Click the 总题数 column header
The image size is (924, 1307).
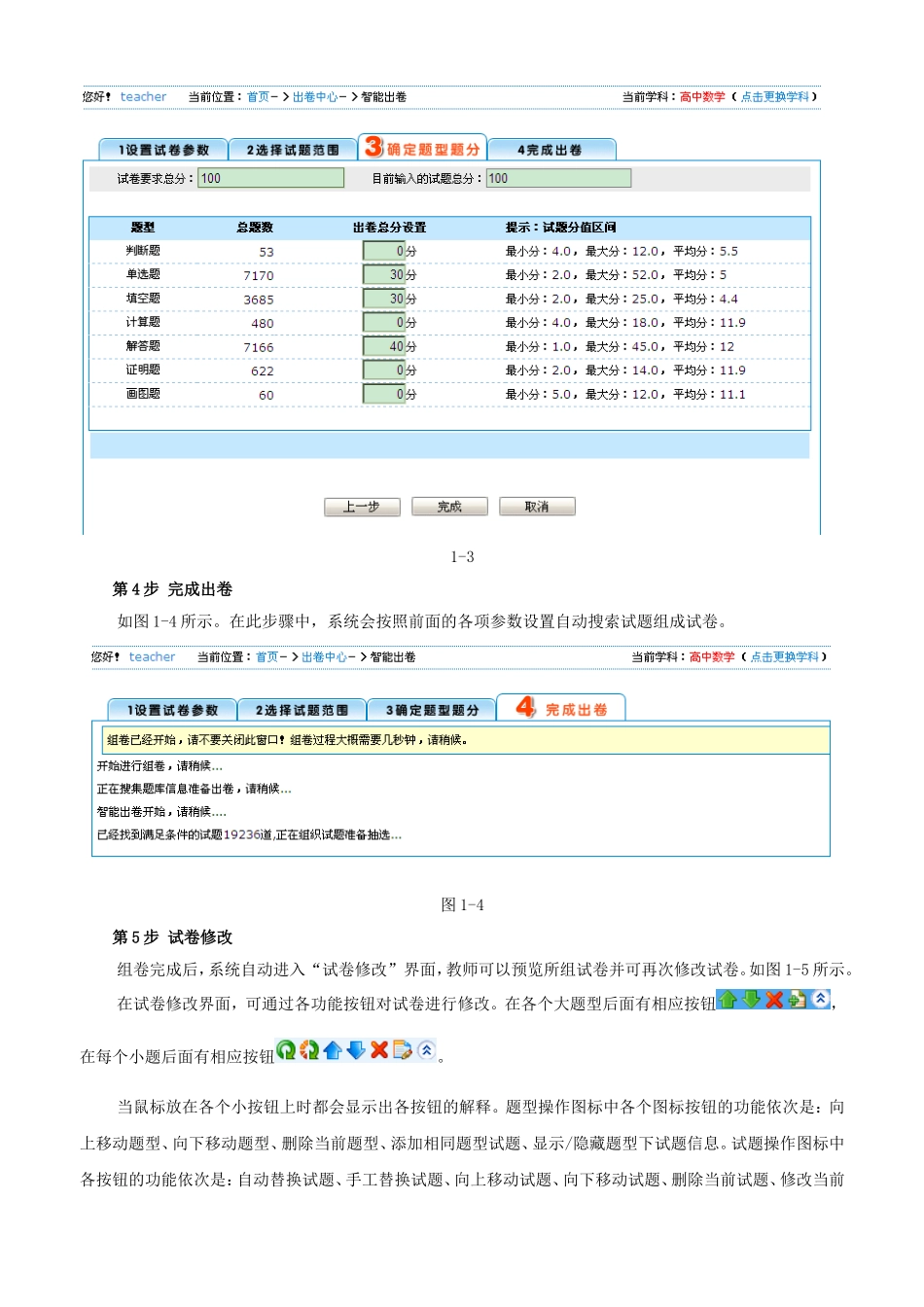tap(255, 228)
